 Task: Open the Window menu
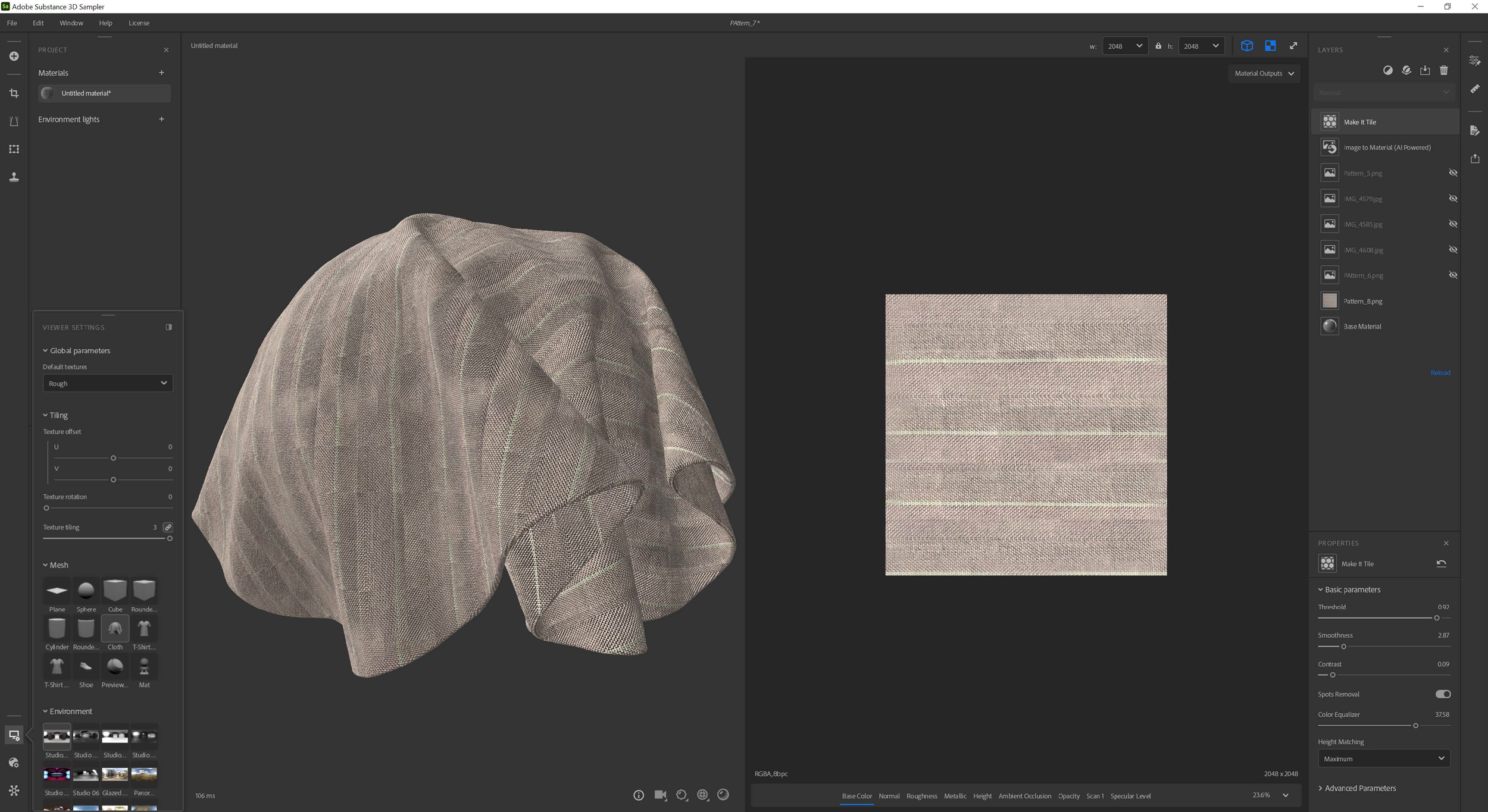[71, 23]
